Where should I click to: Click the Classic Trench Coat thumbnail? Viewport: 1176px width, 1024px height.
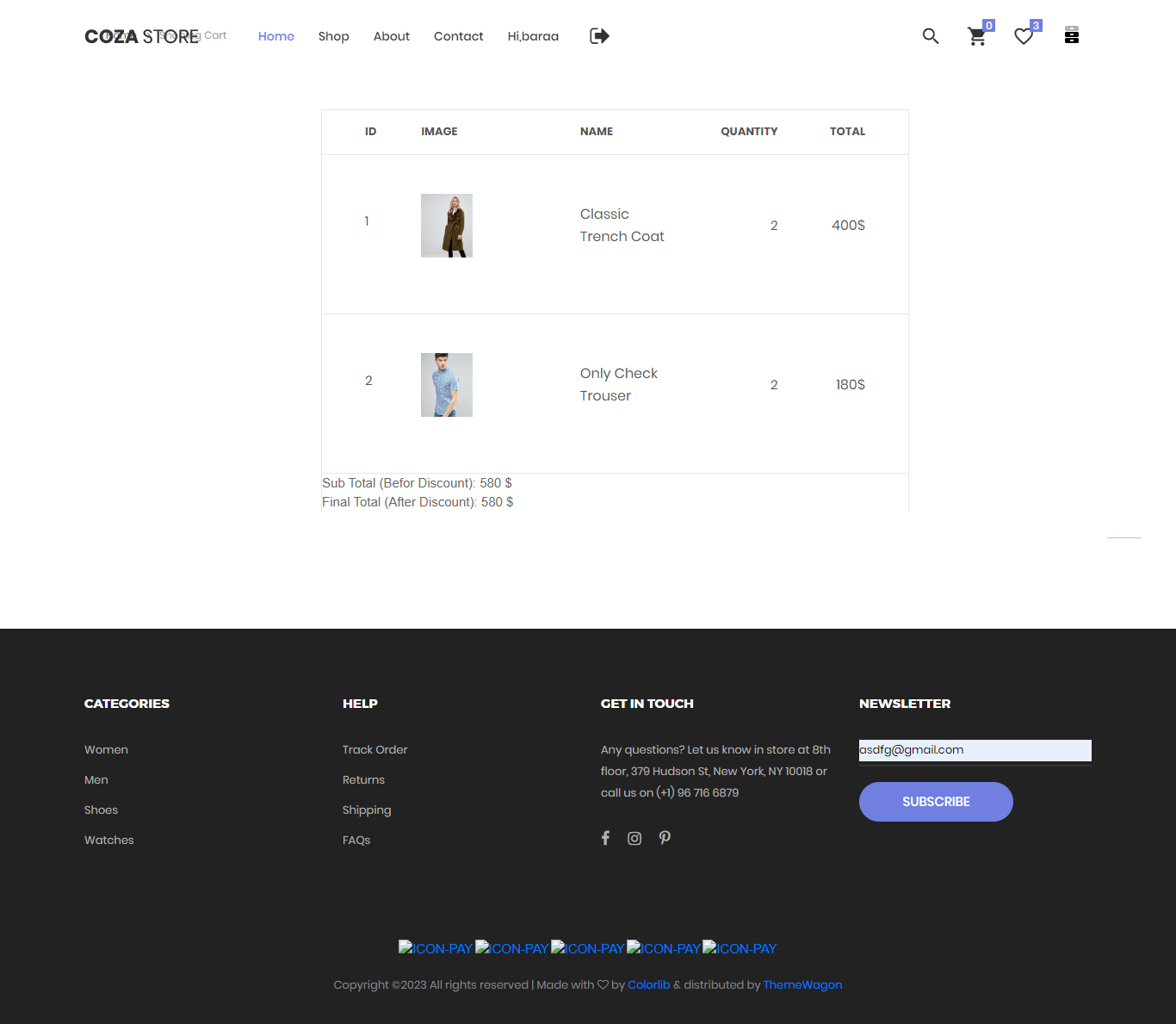pos(447,226)
